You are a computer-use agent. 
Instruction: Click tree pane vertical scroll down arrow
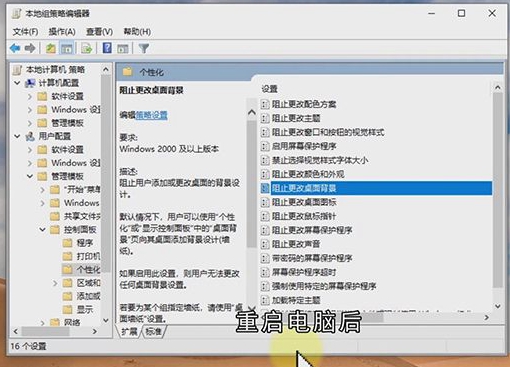pyautogui.click(x=106, y=320)
